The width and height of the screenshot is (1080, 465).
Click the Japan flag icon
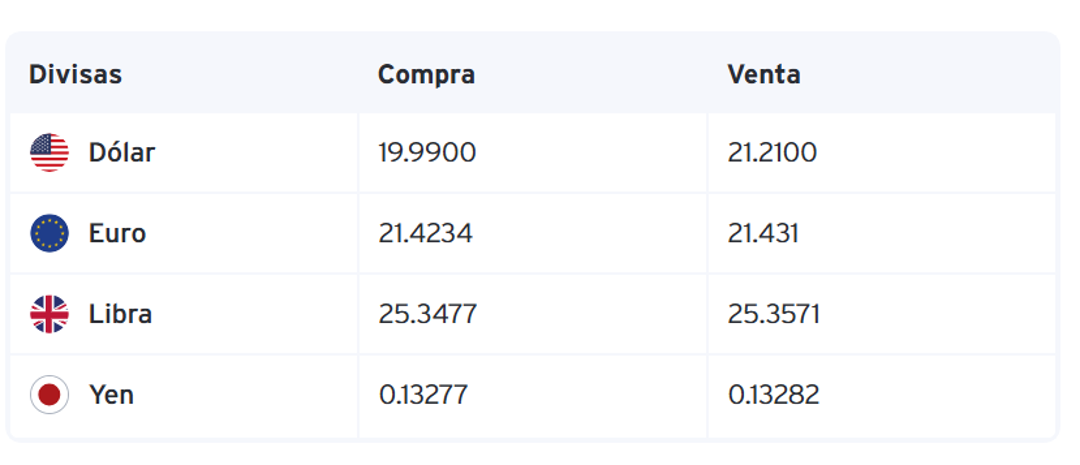point(49,395)
